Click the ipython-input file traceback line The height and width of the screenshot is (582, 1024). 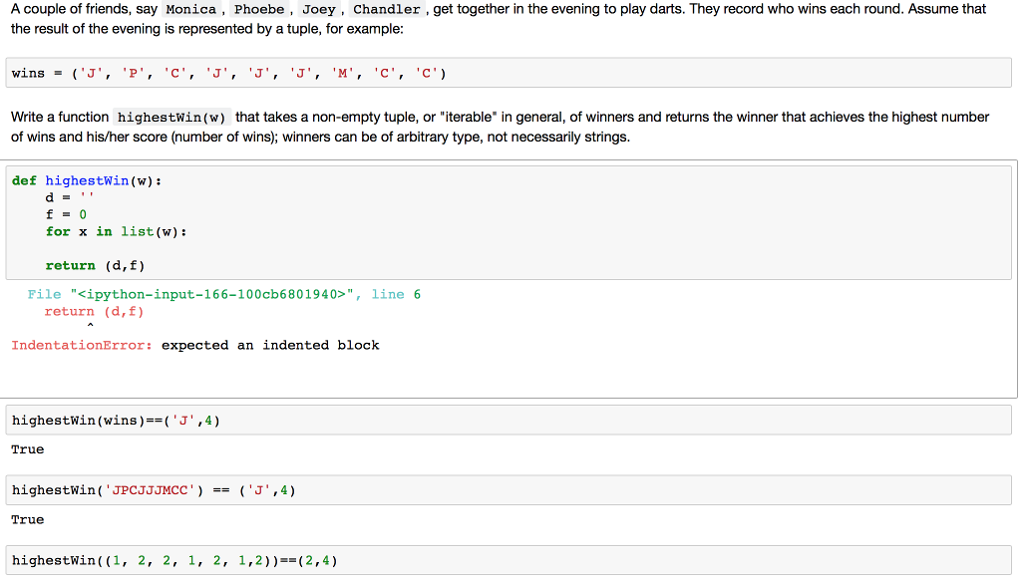224,294
